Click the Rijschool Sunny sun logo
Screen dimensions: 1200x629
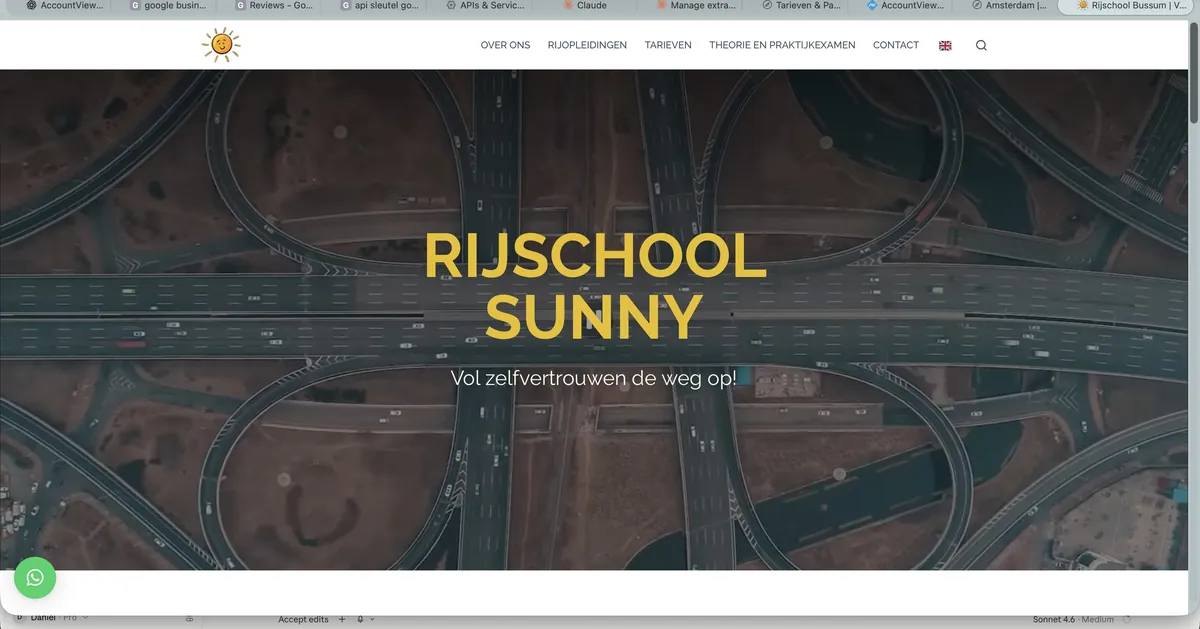(221, 45)
